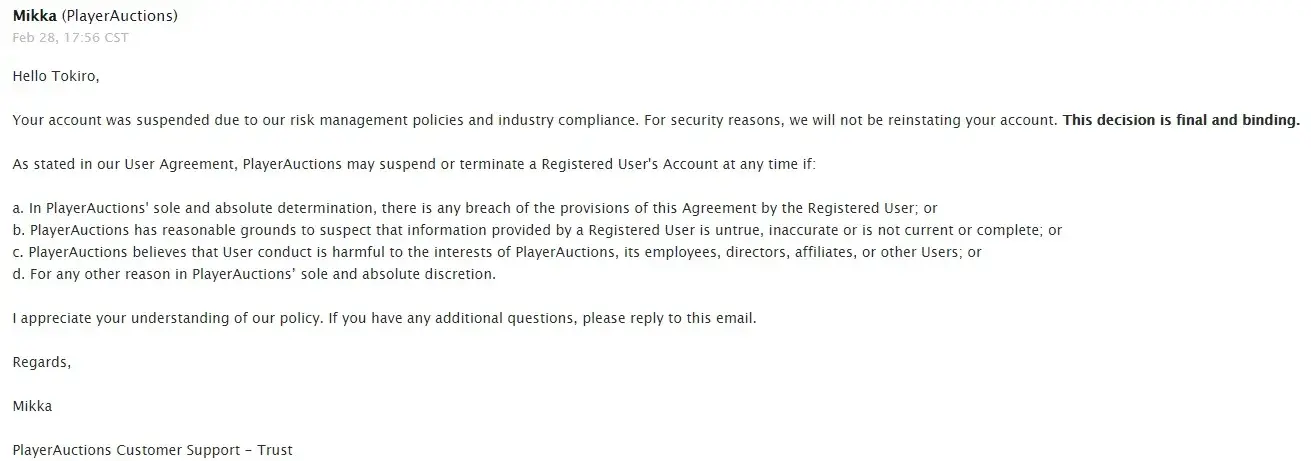Click clause b about untrue or inaccurate information
This screenshot has height=461, width=1311.
[537, 230]
